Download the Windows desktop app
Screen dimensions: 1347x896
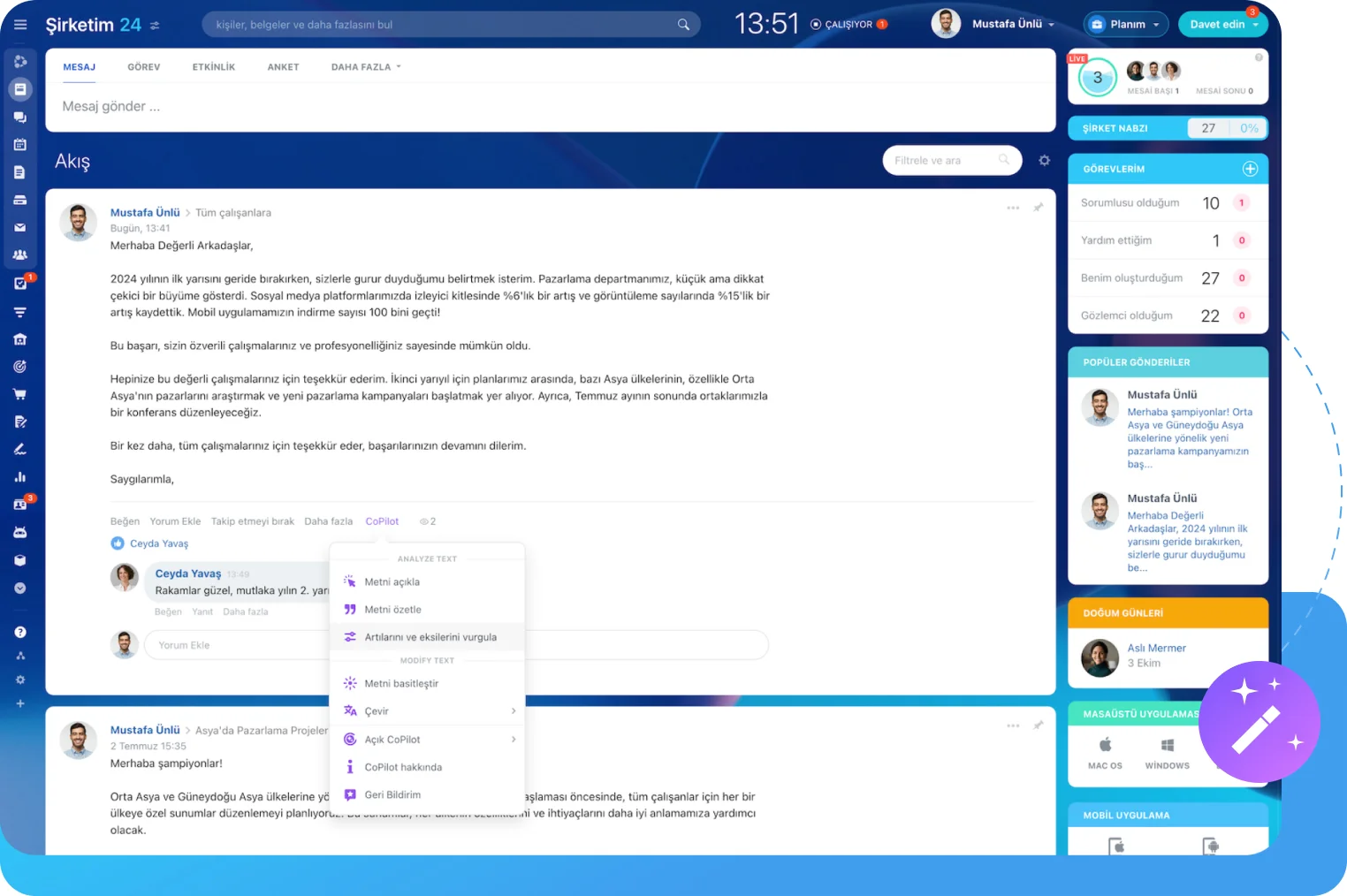1167,752
